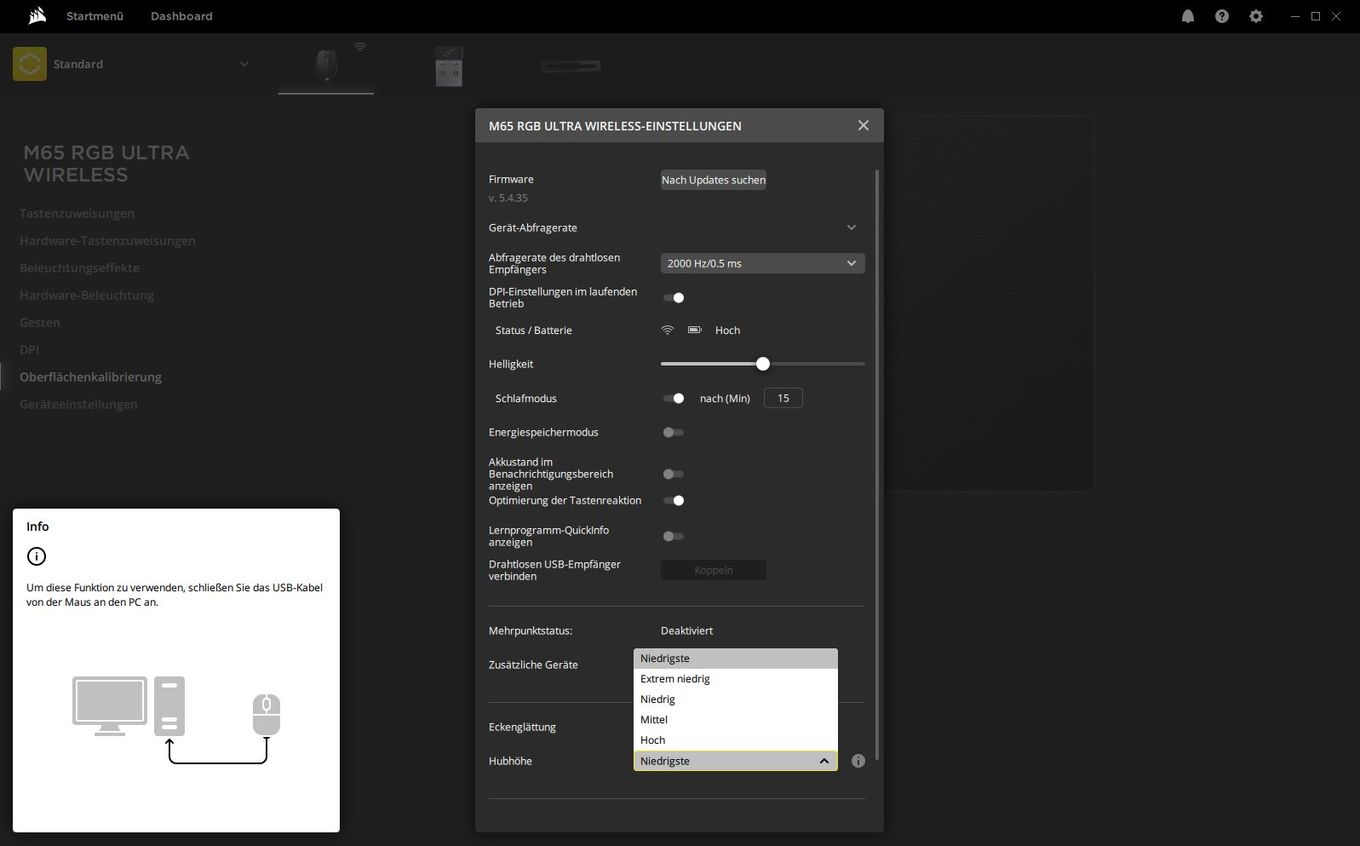This screenshot has height=846, width=1360.
Task: Collapse the Hubhöhe dropdown showing Niedrigste
Action: pos(735,761)
